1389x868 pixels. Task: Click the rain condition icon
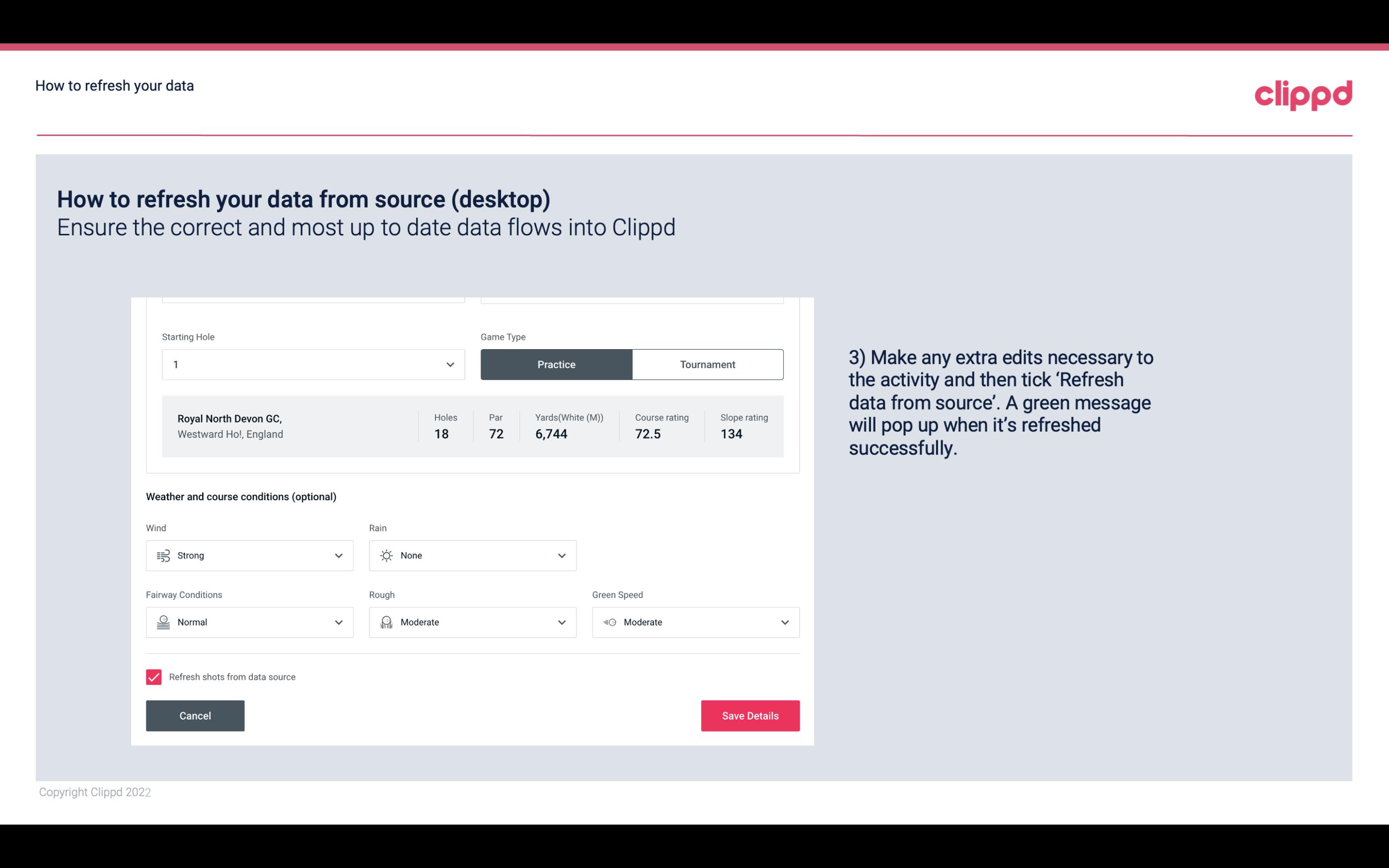(386, 555)
